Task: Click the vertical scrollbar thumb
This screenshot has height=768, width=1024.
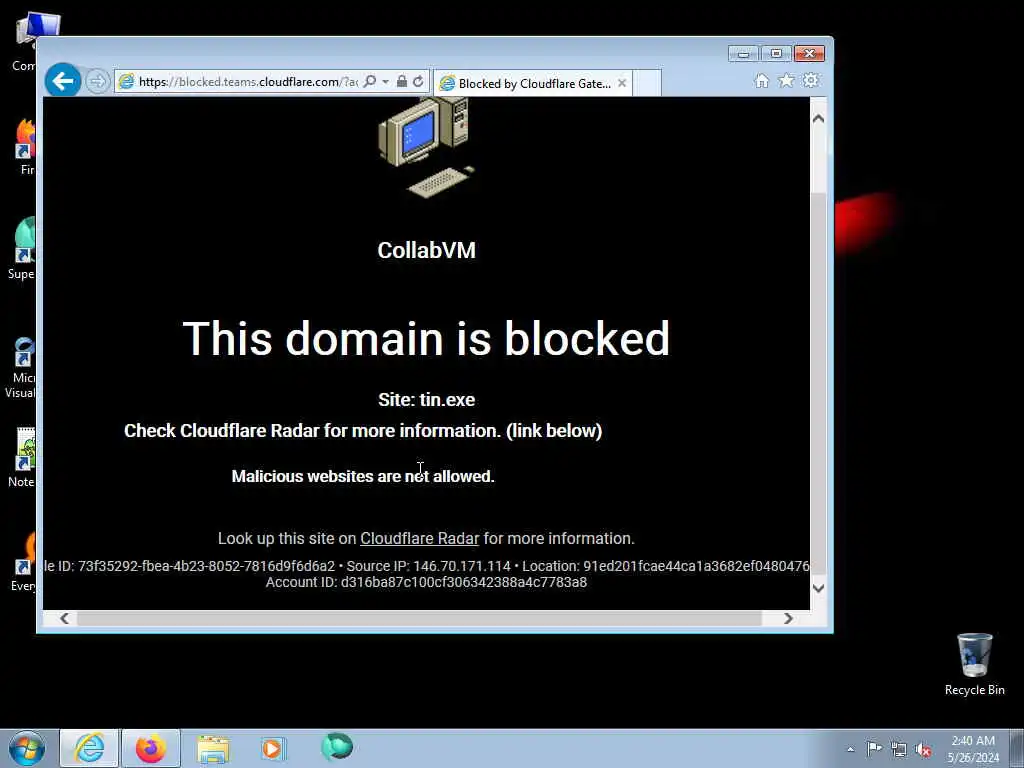Action: coord(818,384)
